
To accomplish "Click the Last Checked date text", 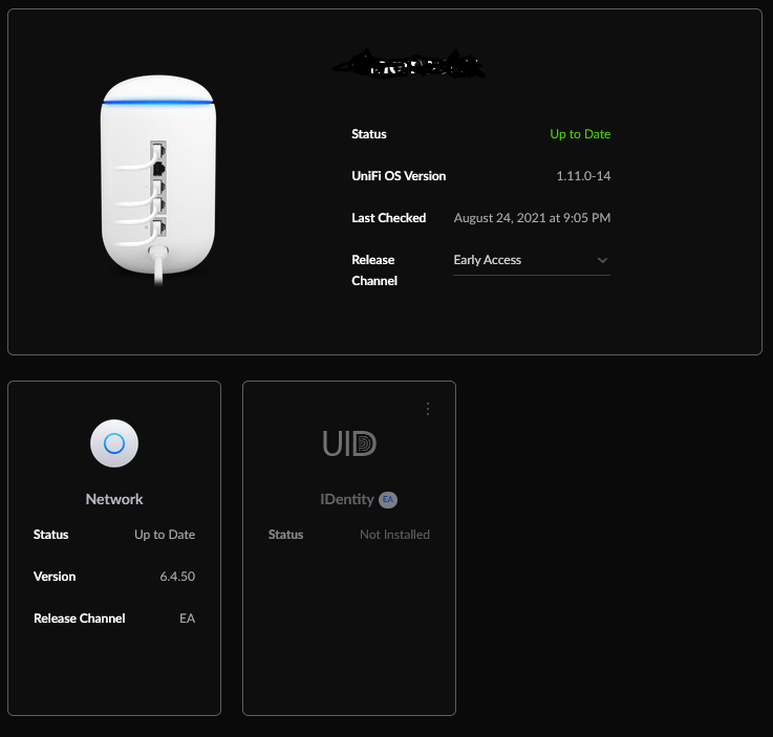I will pos(532,218).
